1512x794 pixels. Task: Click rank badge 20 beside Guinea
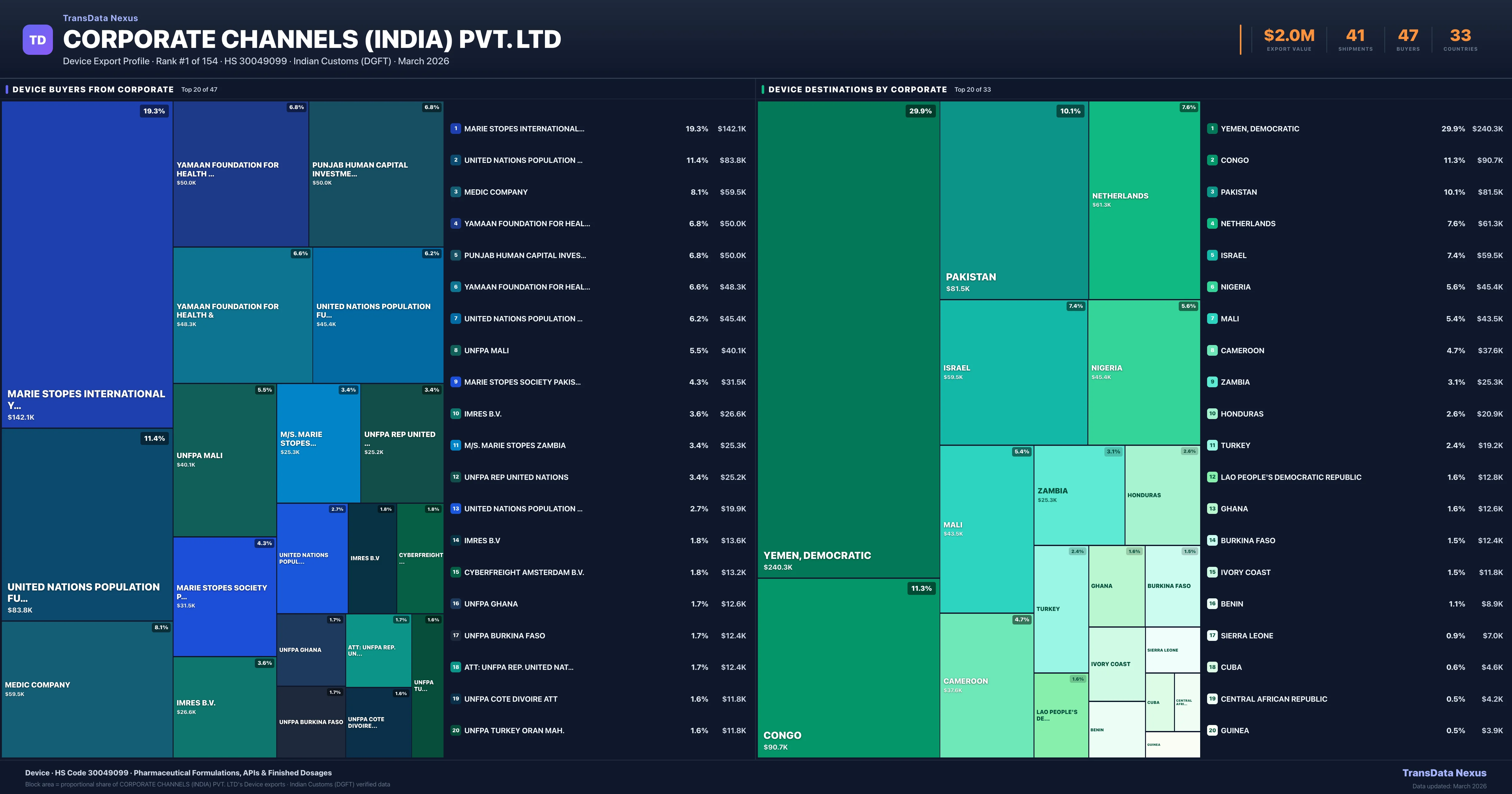(x=1212, y=731)
